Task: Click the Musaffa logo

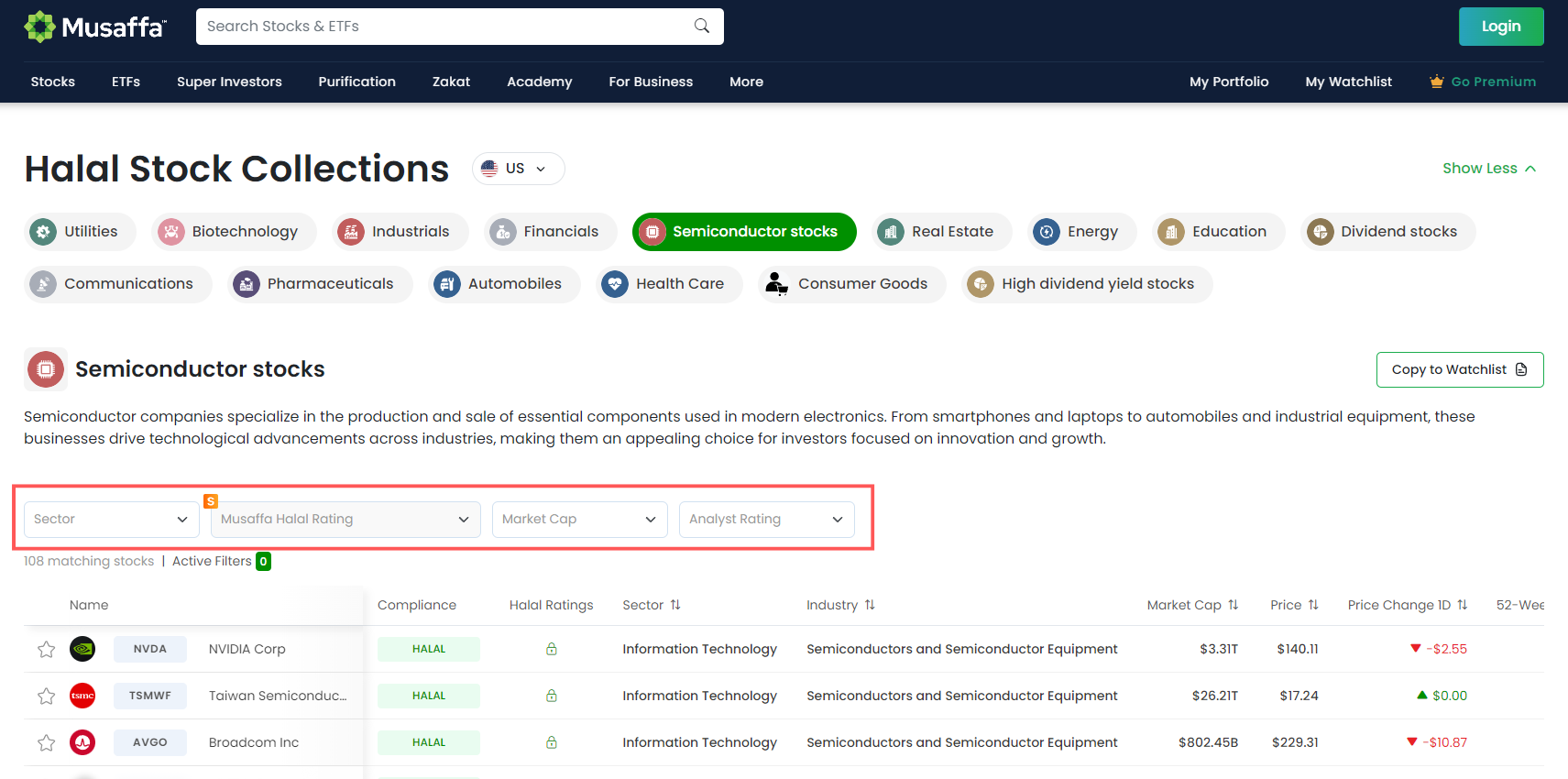Action: coord(95,27)
